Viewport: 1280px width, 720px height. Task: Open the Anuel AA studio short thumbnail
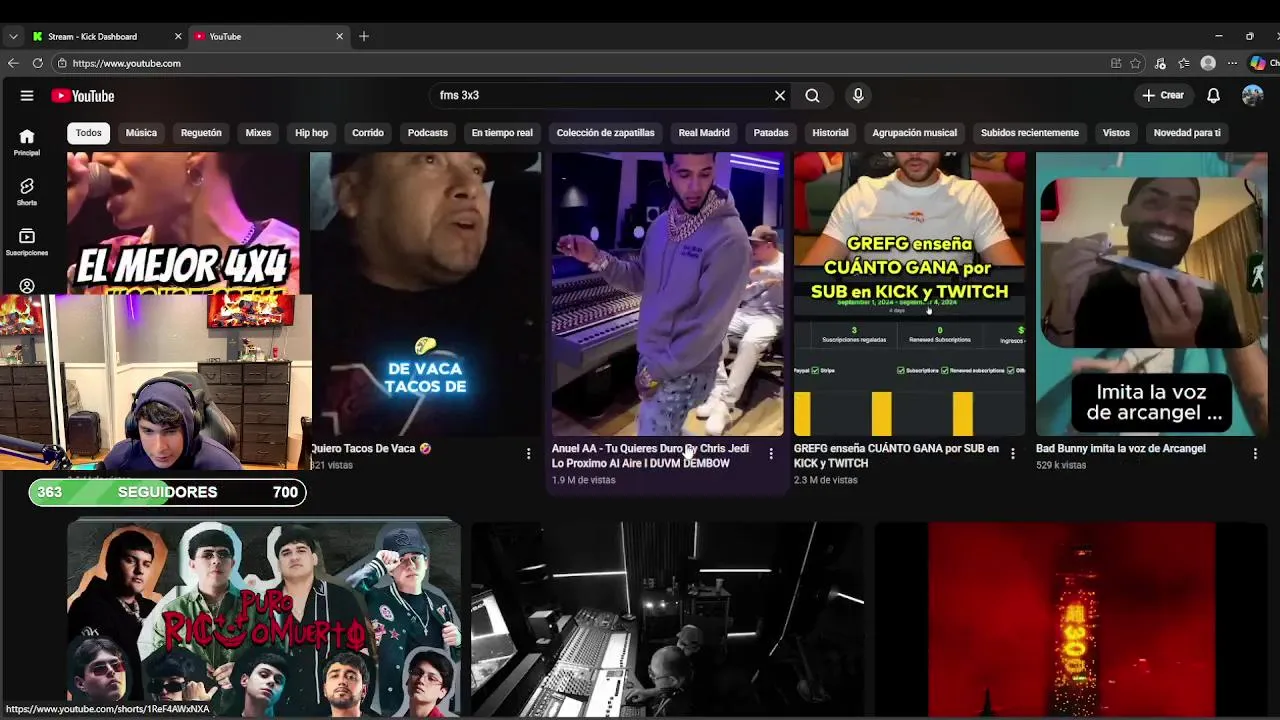(x=667, y=294)
